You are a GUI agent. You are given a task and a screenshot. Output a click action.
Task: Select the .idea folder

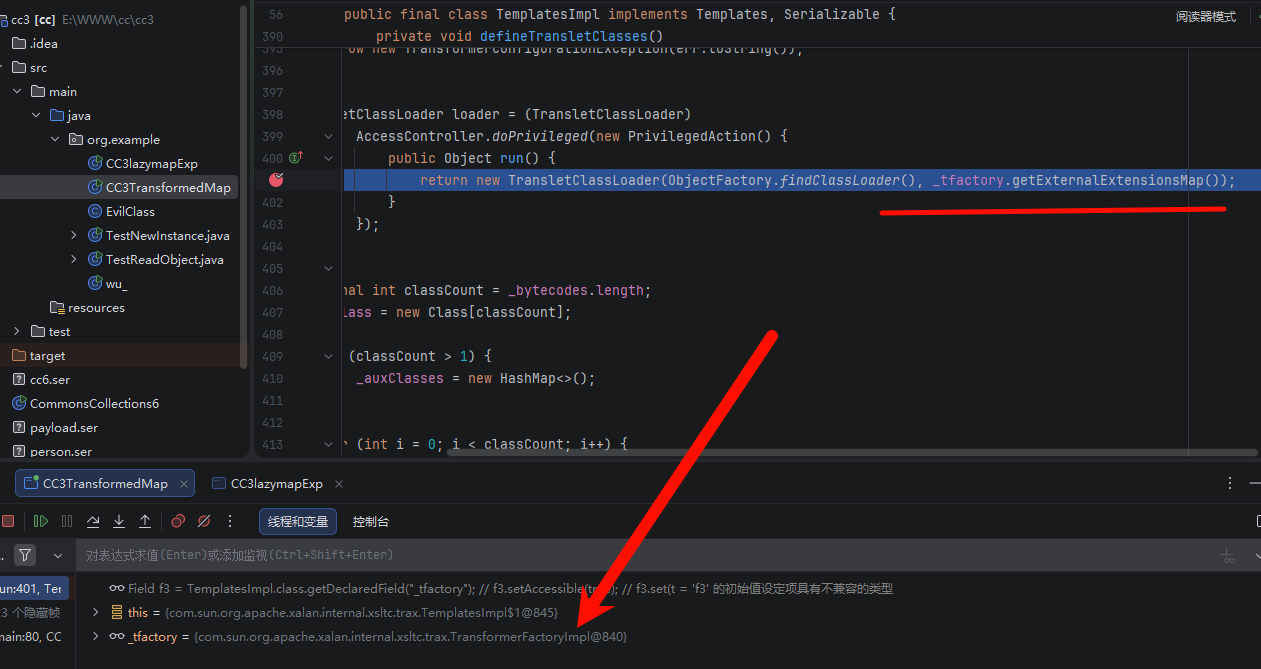(43, 43)
